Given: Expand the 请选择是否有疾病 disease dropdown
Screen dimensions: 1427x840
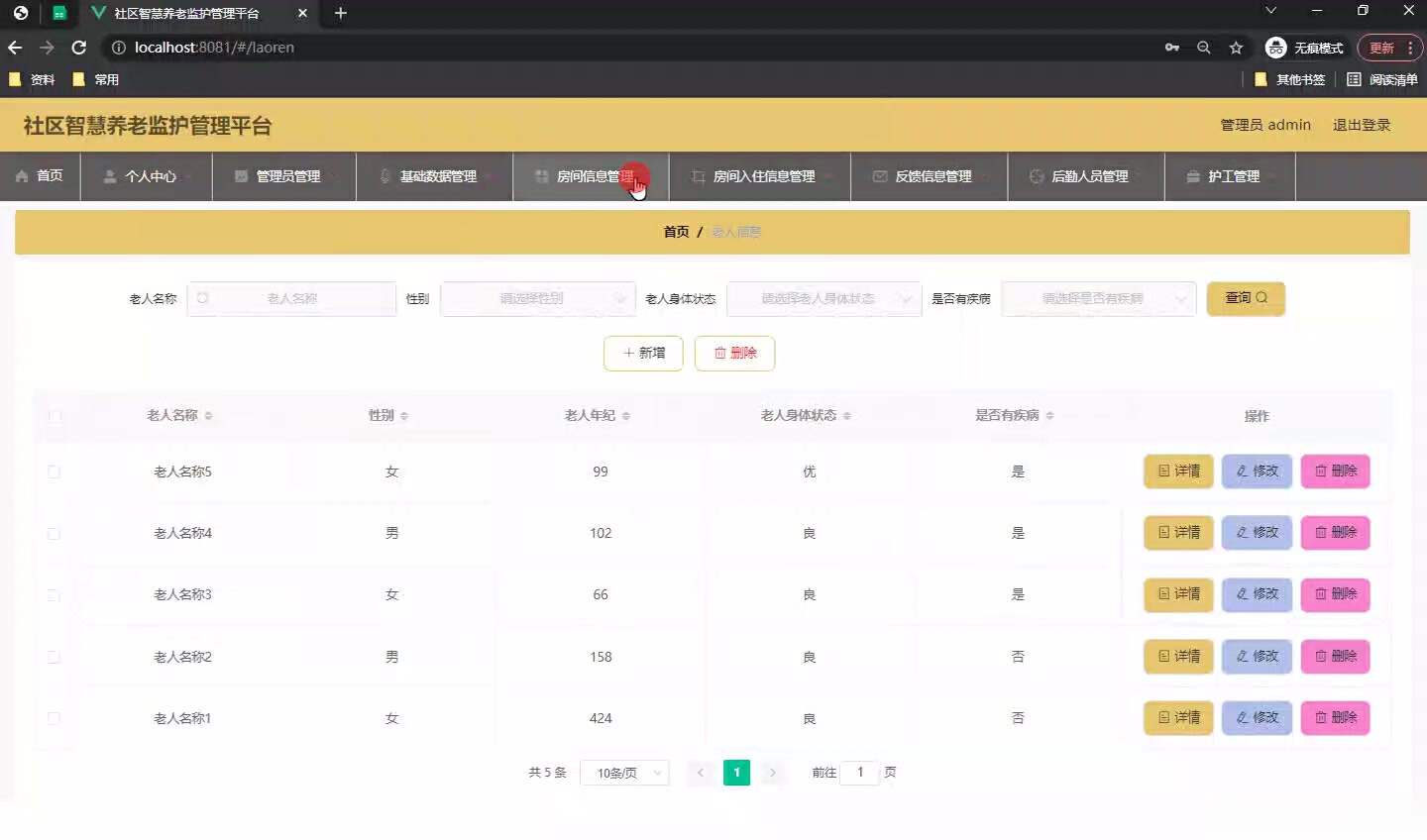Looking at the screenshot, I should click(x=1098, y=298).
